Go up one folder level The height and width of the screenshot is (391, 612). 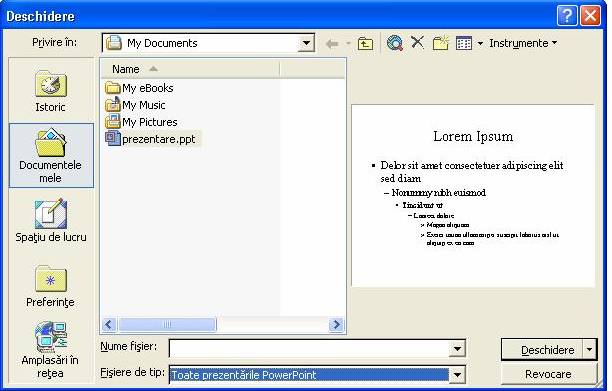pos(365,43)
